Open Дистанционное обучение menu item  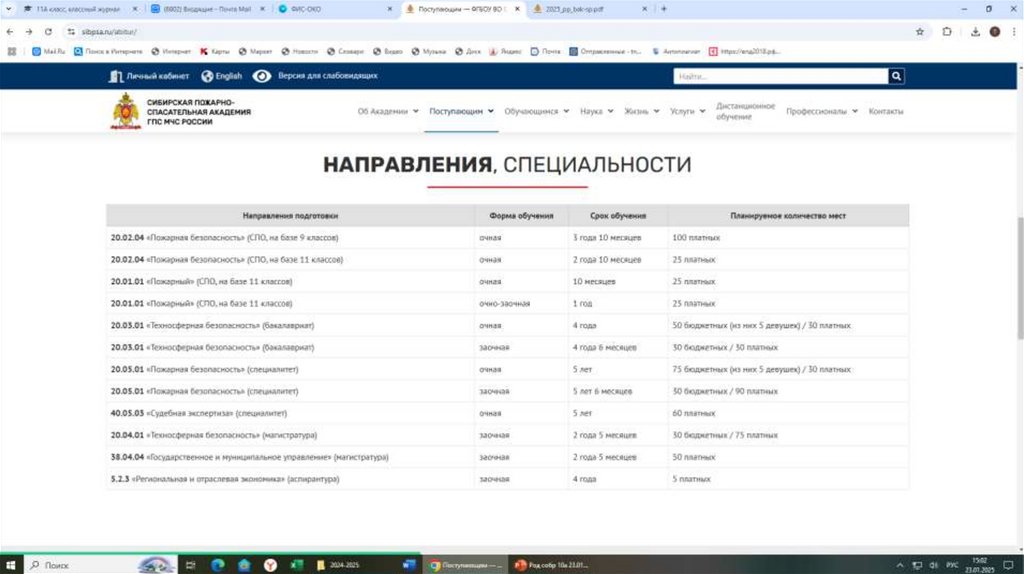click(745, 111)
